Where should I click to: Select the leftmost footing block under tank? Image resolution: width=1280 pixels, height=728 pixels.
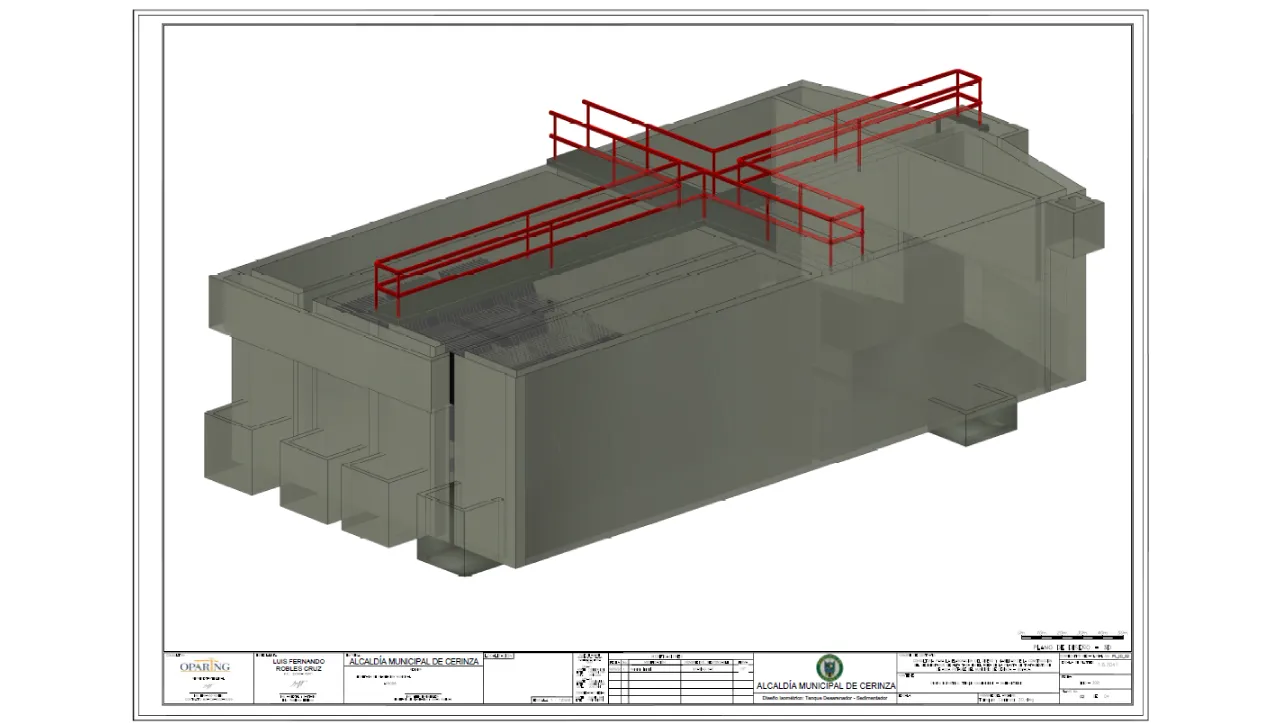click(x=240, y=450)
